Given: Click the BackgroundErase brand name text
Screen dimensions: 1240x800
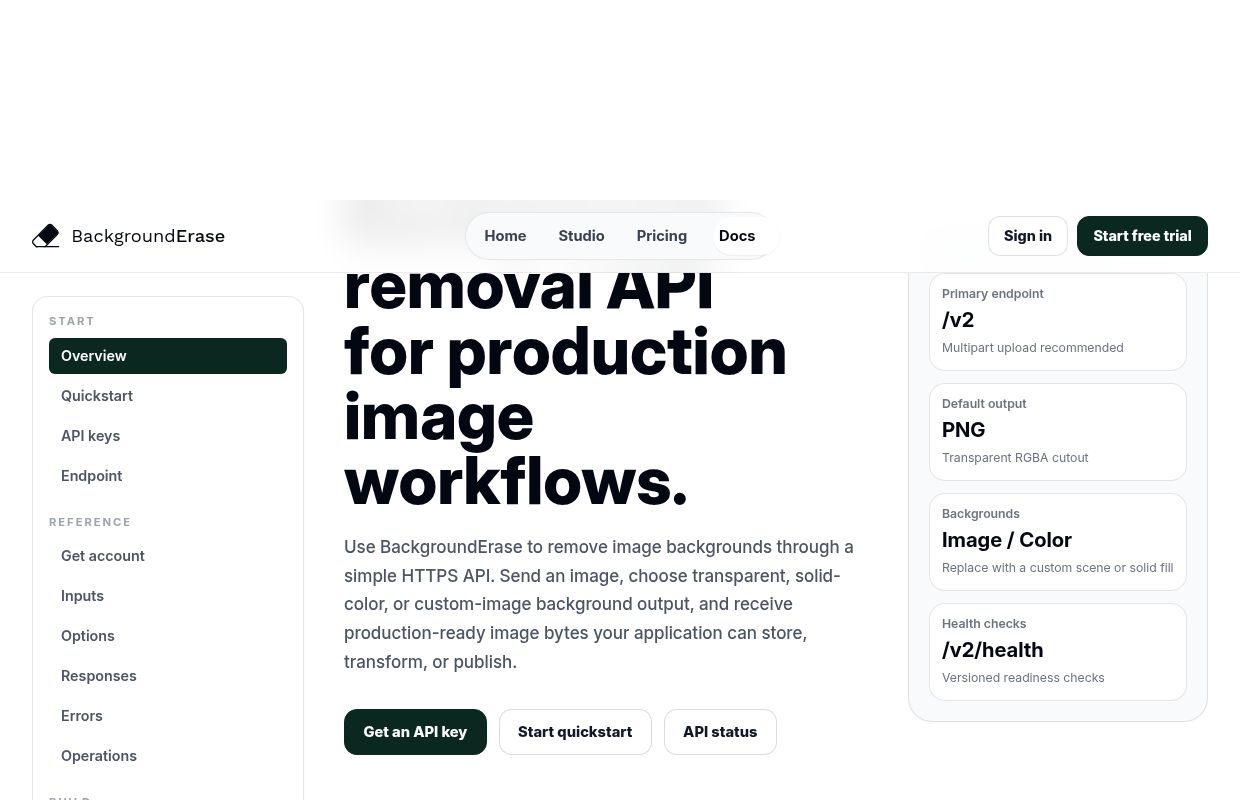Looking at the screenshot, I should tap(148, 236).
